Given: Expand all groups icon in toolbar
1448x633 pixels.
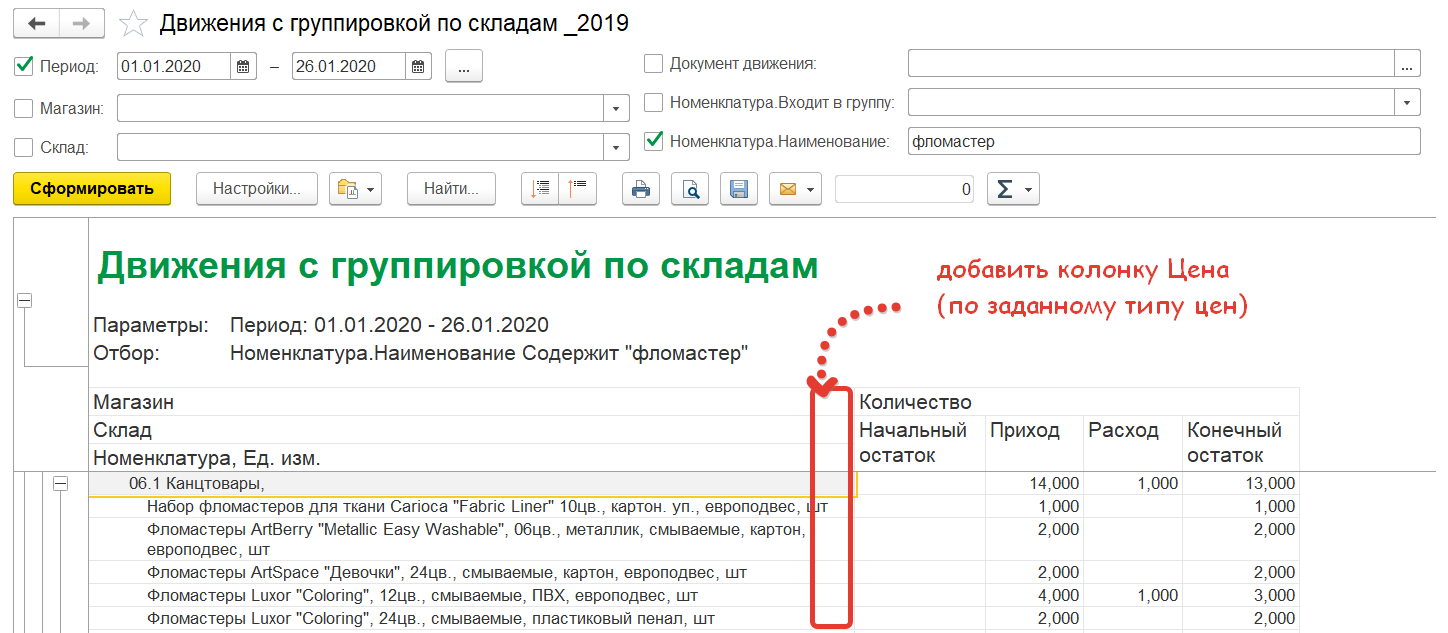Looking at the screenshot, I should pos(541,188).
